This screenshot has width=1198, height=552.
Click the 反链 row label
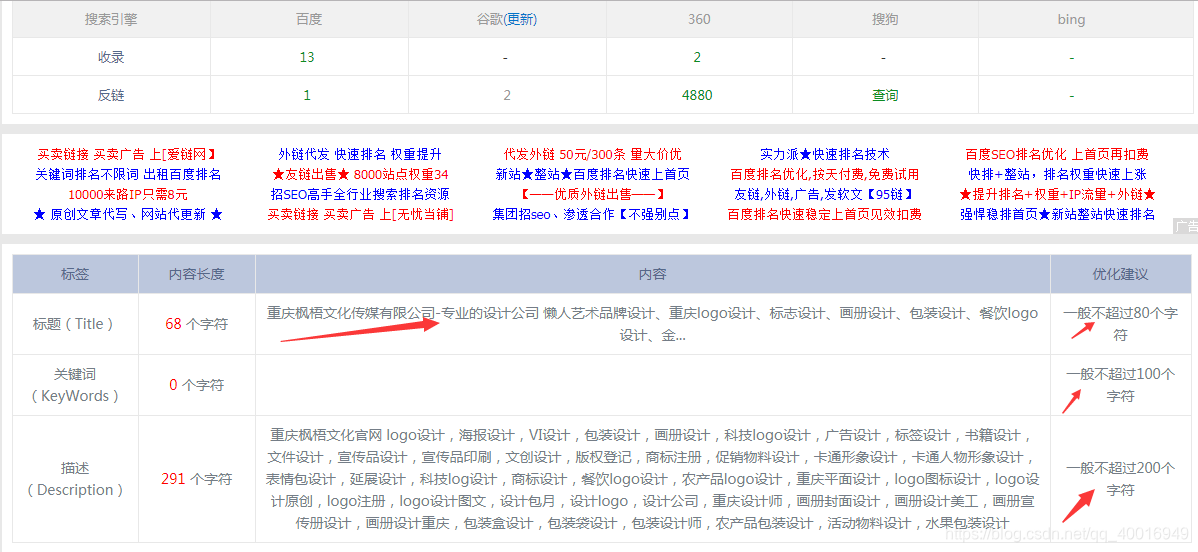point(111,96)
